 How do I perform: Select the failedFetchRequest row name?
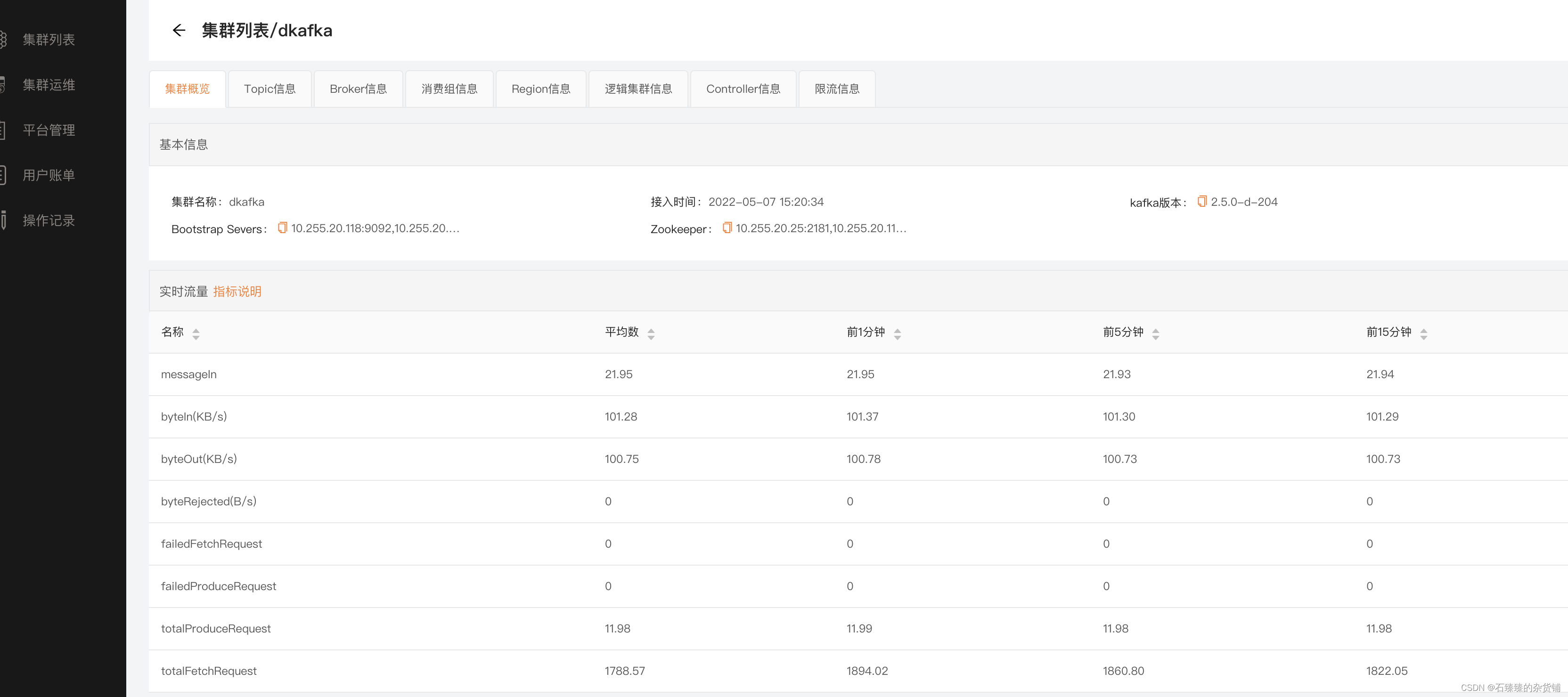[211, 544]
